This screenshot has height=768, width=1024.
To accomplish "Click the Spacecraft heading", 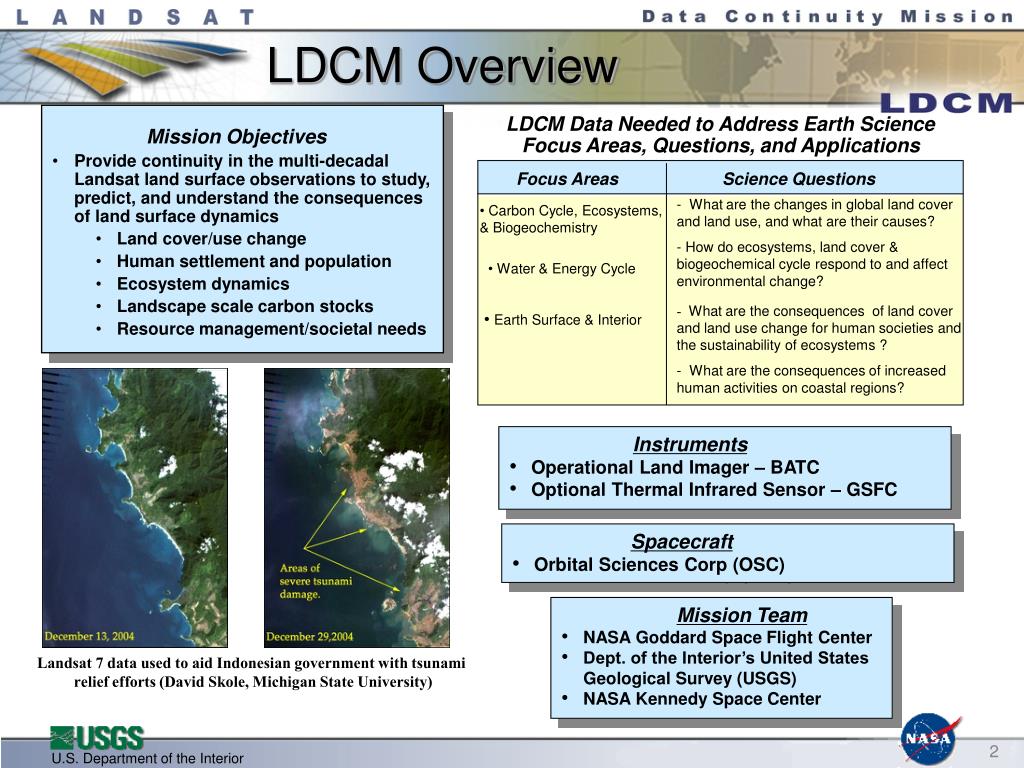I will click(682, 541).
